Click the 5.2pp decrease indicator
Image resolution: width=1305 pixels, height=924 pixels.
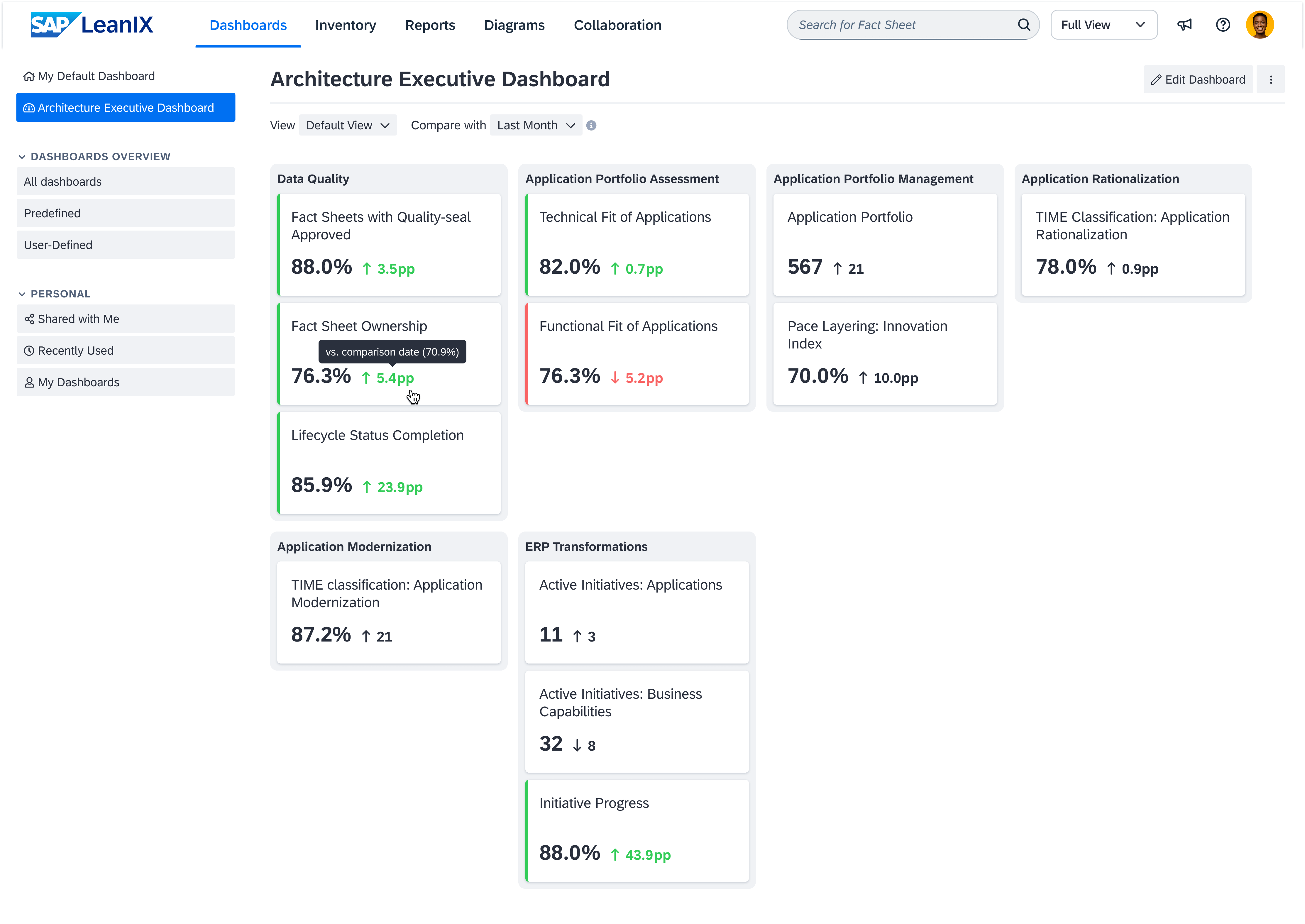tap(637, 378)
